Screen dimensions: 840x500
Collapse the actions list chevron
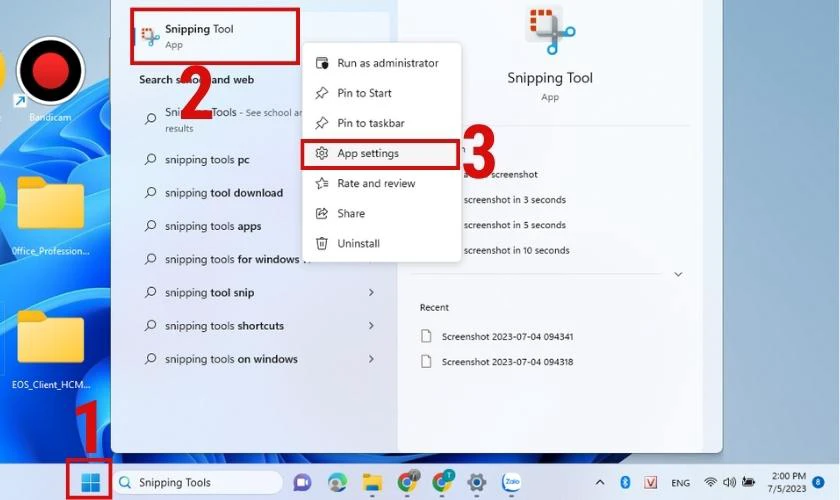[x=678, y=274]
